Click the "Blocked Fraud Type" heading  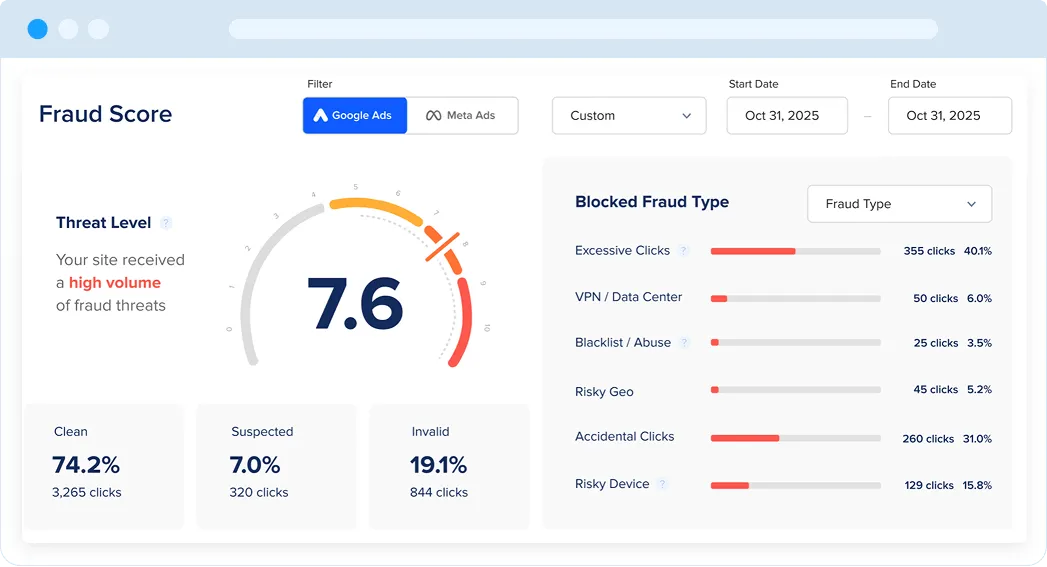coord(652,202)
